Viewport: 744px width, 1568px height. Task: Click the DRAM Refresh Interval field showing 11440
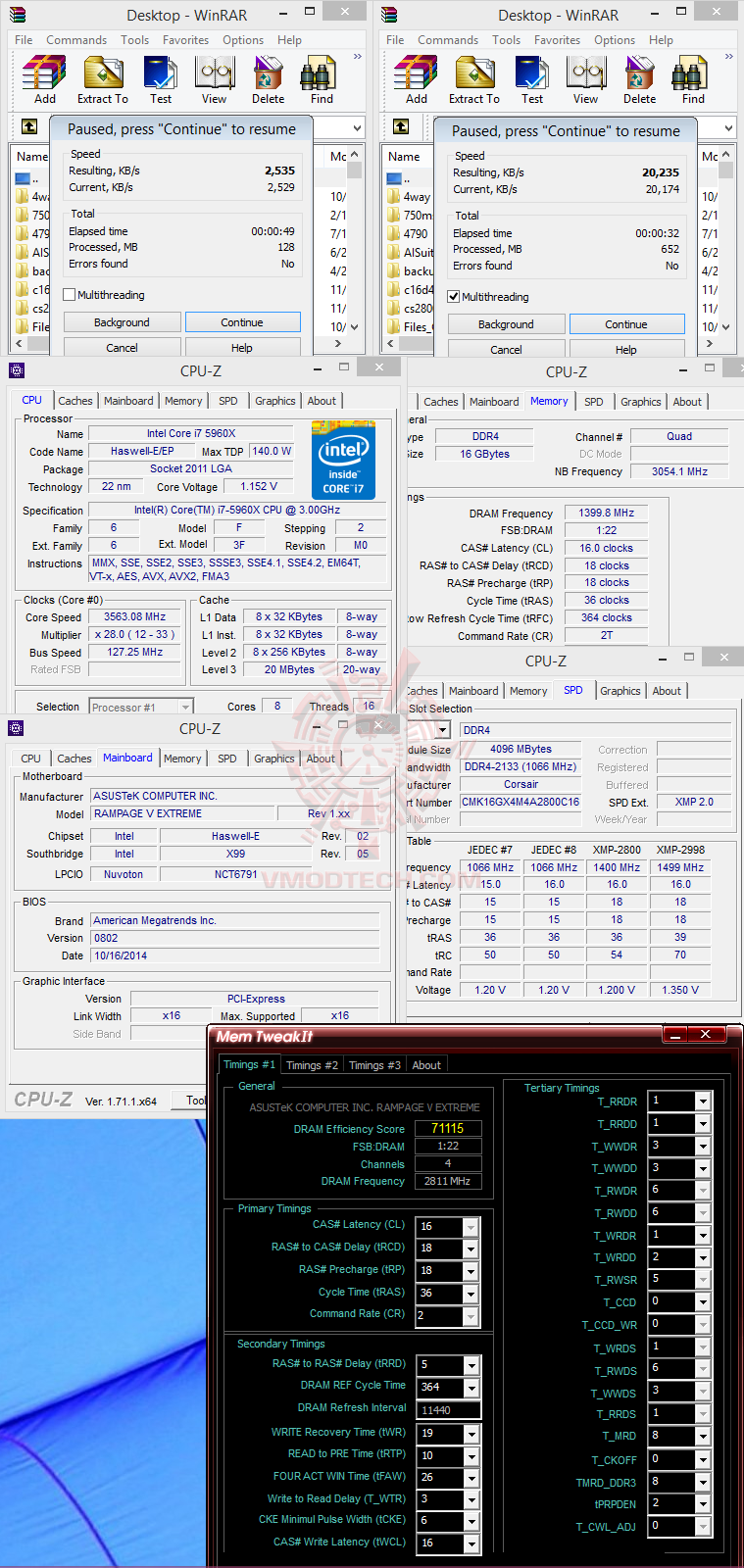click(x=448, y=1410)
